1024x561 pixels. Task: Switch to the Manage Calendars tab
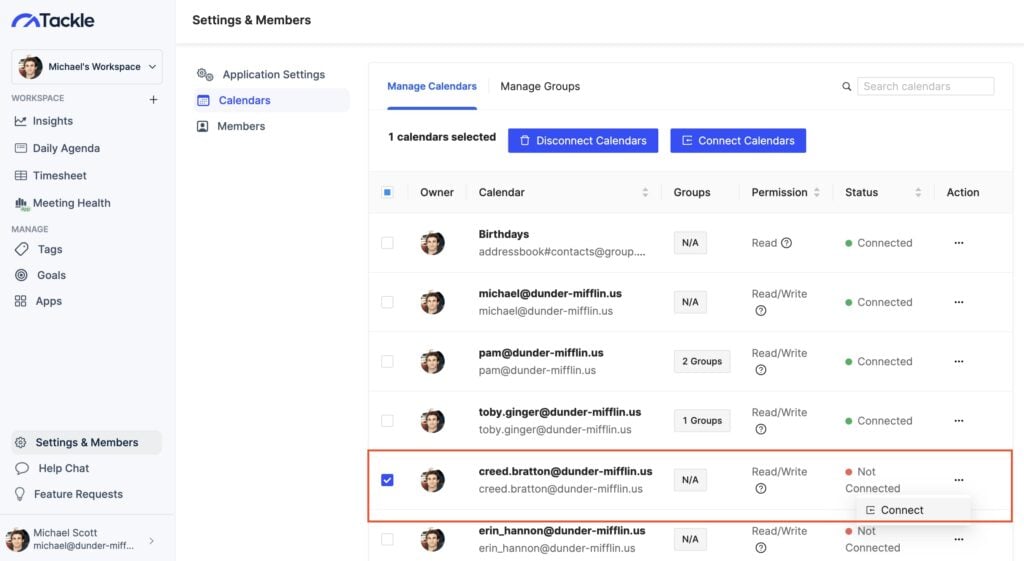click(432, 86)
